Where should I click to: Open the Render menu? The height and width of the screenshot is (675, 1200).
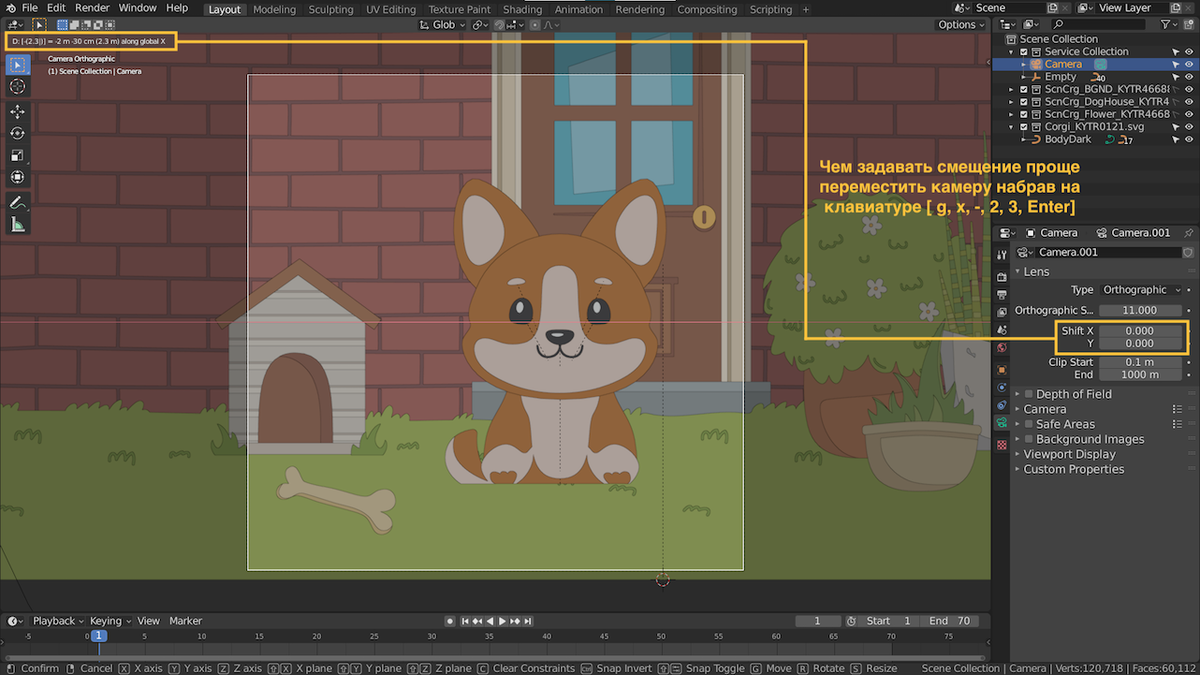(x=92, y=8)
